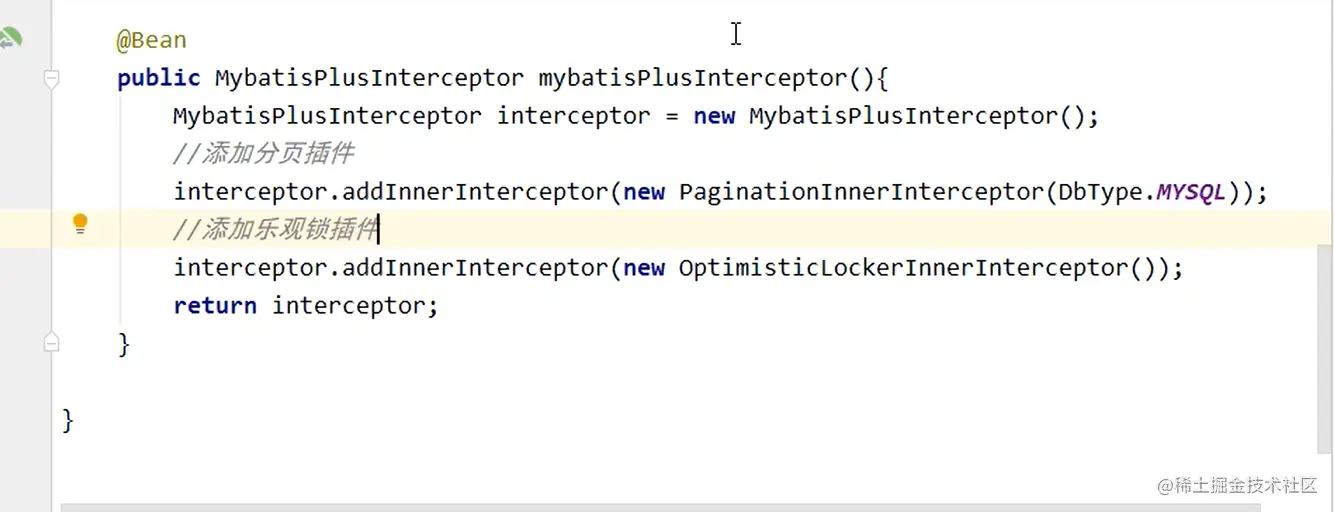Viewport: 1334px width, 512px height.
Task: Click PaginationInnerInterceptor class name
Action: (x=860, y=192)
